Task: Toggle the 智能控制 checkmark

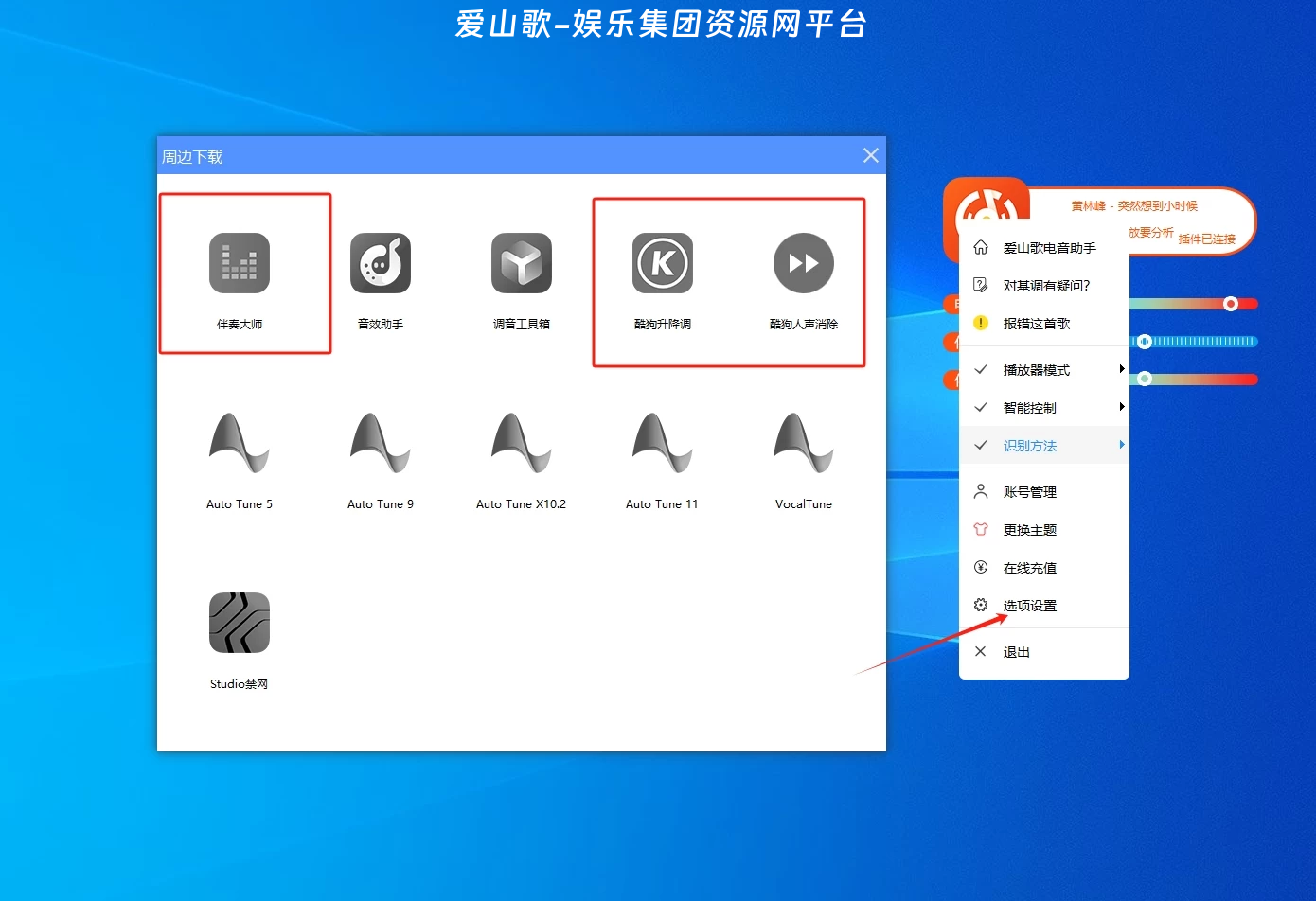Action: (x=982, y=407)
